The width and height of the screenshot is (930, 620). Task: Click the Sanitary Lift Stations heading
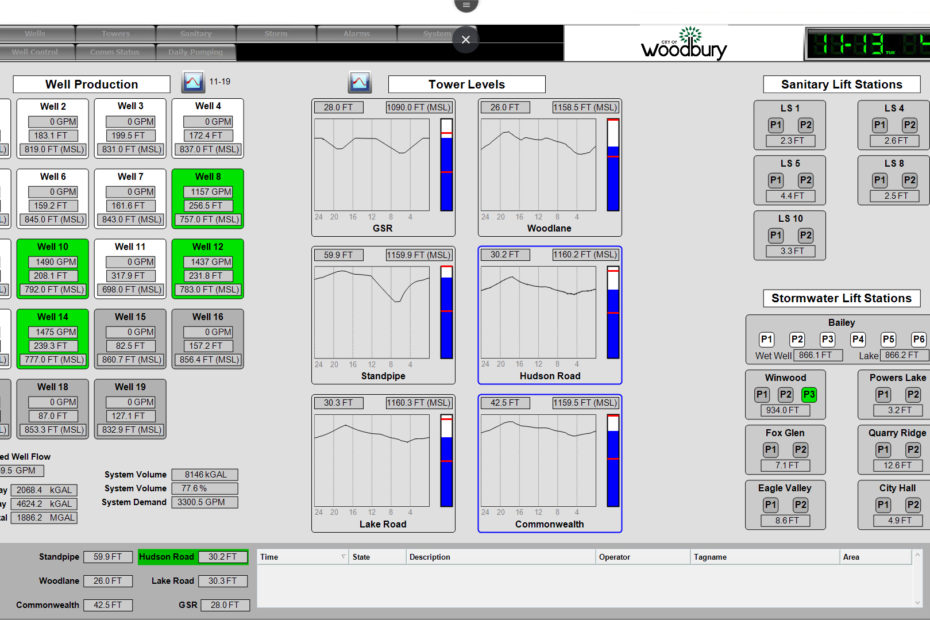pos(842,84)
